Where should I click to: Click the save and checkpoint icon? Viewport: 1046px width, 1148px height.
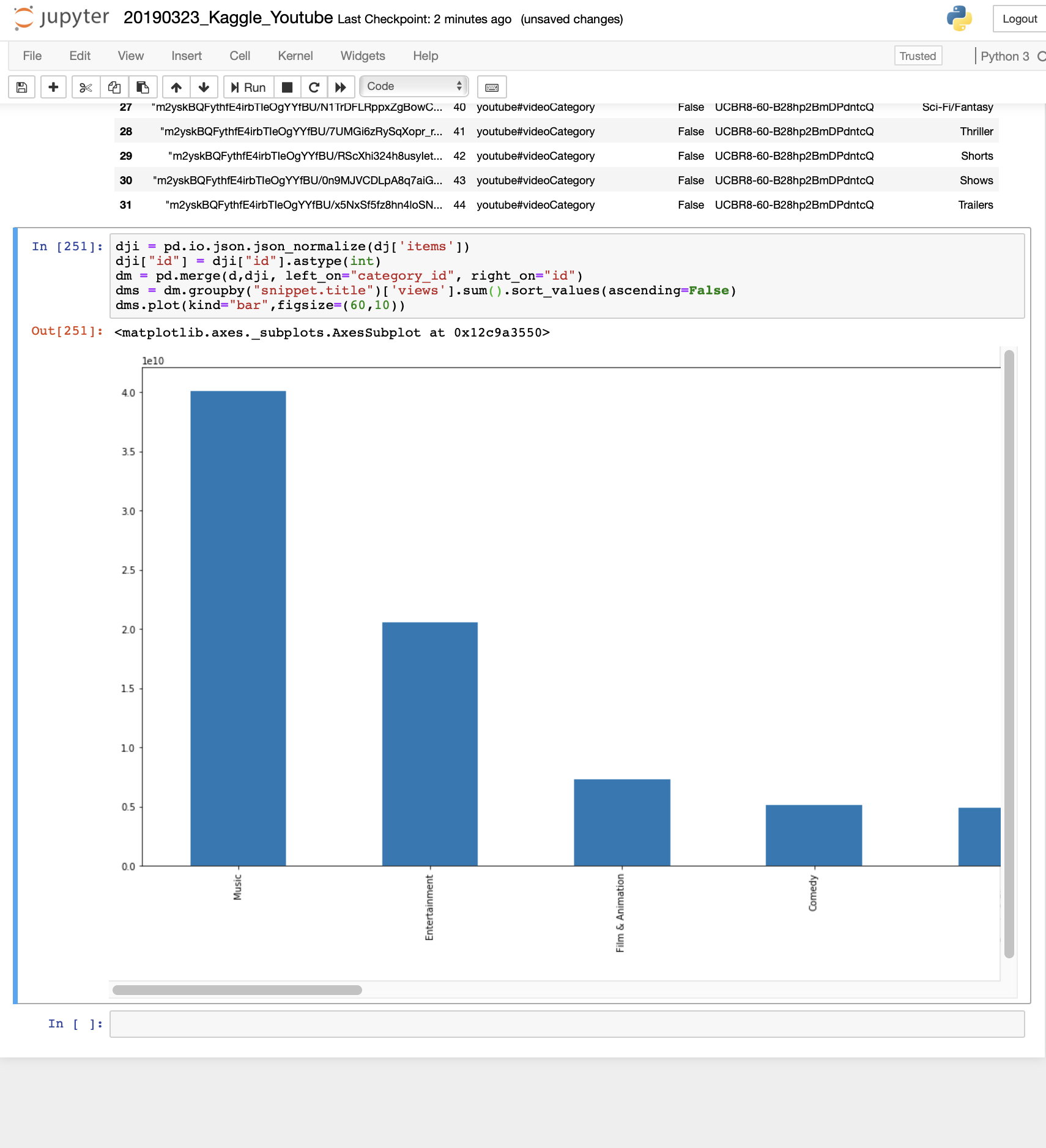(21, 87)
